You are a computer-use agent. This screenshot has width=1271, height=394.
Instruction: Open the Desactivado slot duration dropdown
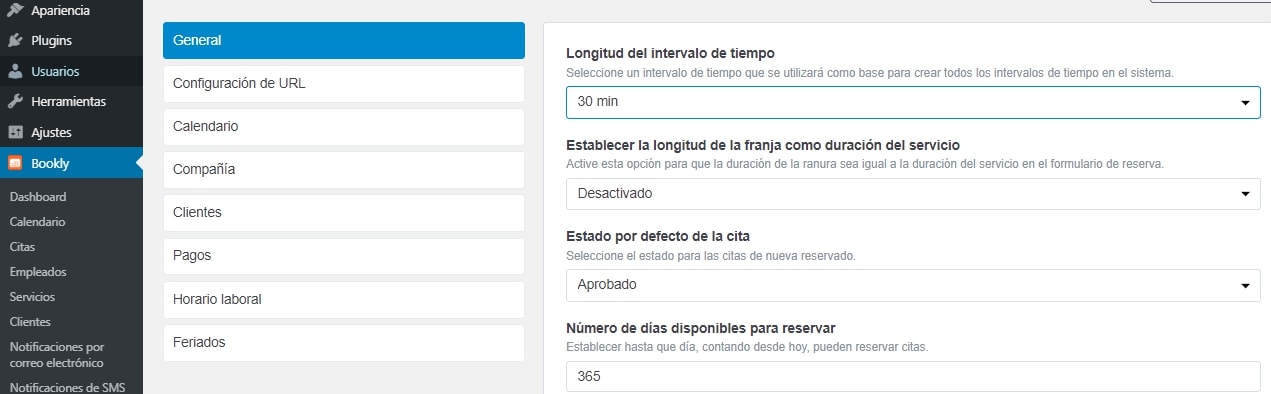pyautogui.click(x=913, y=194)
